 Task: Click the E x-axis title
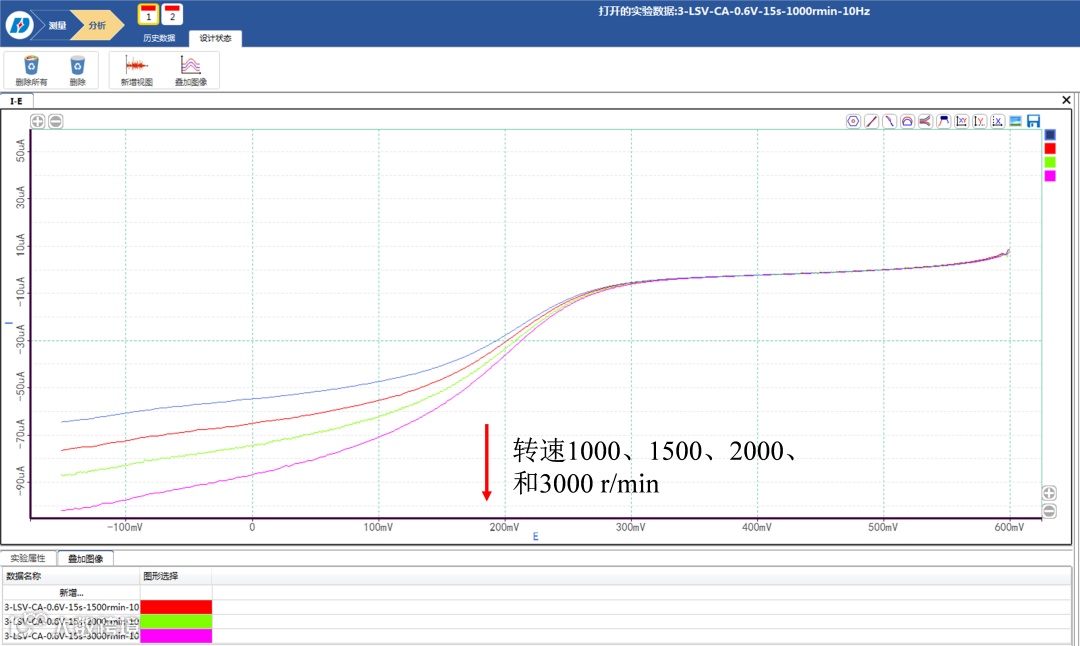(535, 536)
